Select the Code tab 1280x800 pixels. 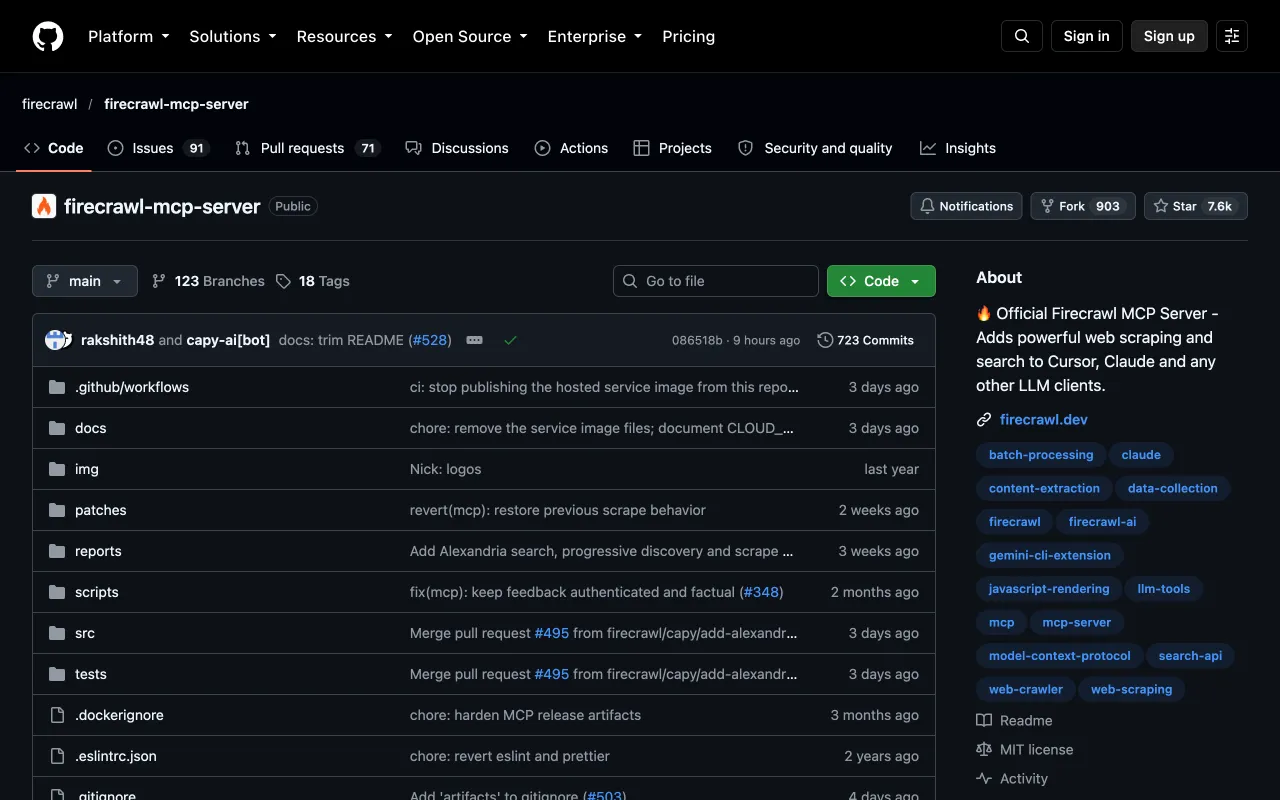coord(54,148)
